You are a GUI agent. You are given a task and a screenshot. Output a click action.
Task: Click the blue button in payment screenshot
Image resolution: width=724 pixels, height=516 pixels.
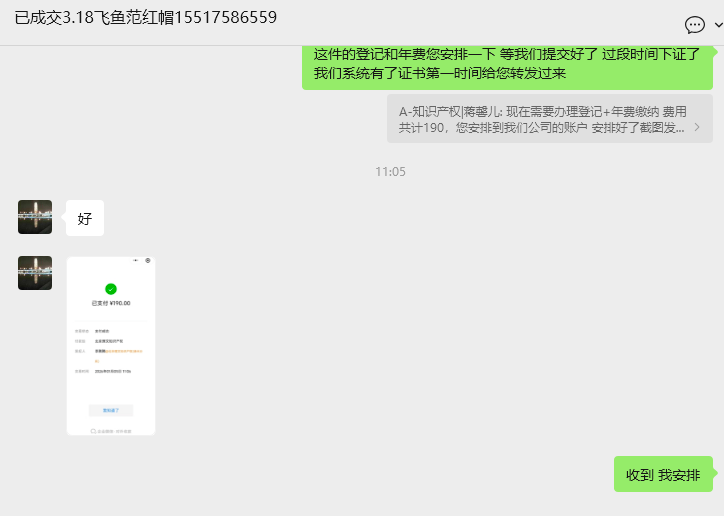pos(111,410)
